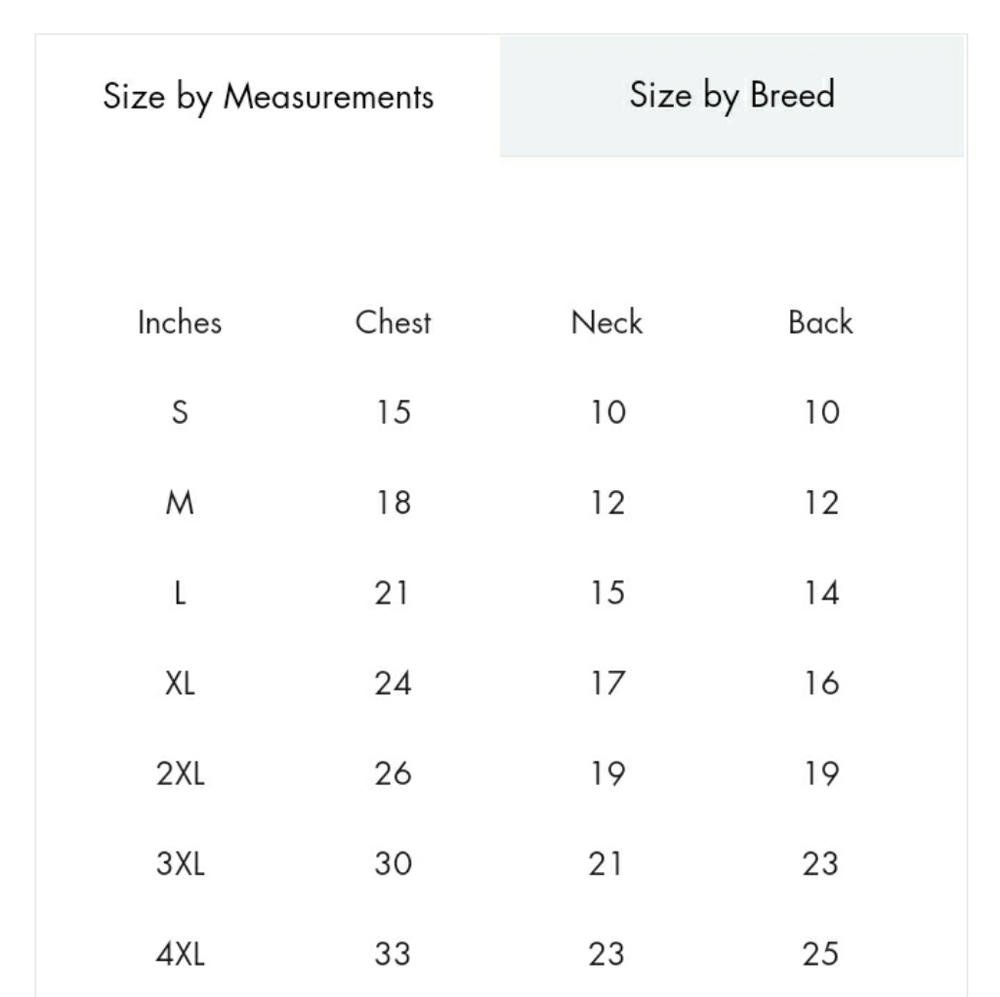The height and width of the screenshot is (997, 1000).
Task: Select the S size row label
Action: click(180, 412)
